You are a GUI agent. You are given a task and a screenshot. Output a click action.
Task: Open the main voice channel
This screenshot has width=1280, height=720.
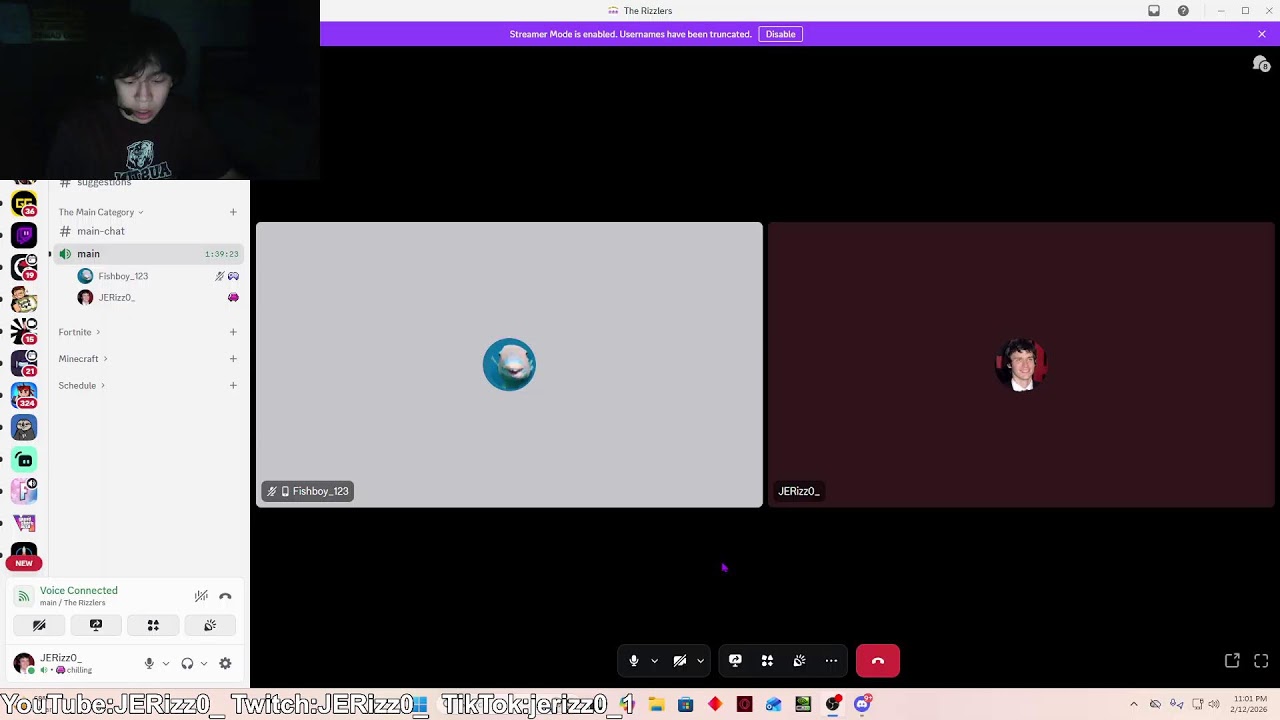148,254
